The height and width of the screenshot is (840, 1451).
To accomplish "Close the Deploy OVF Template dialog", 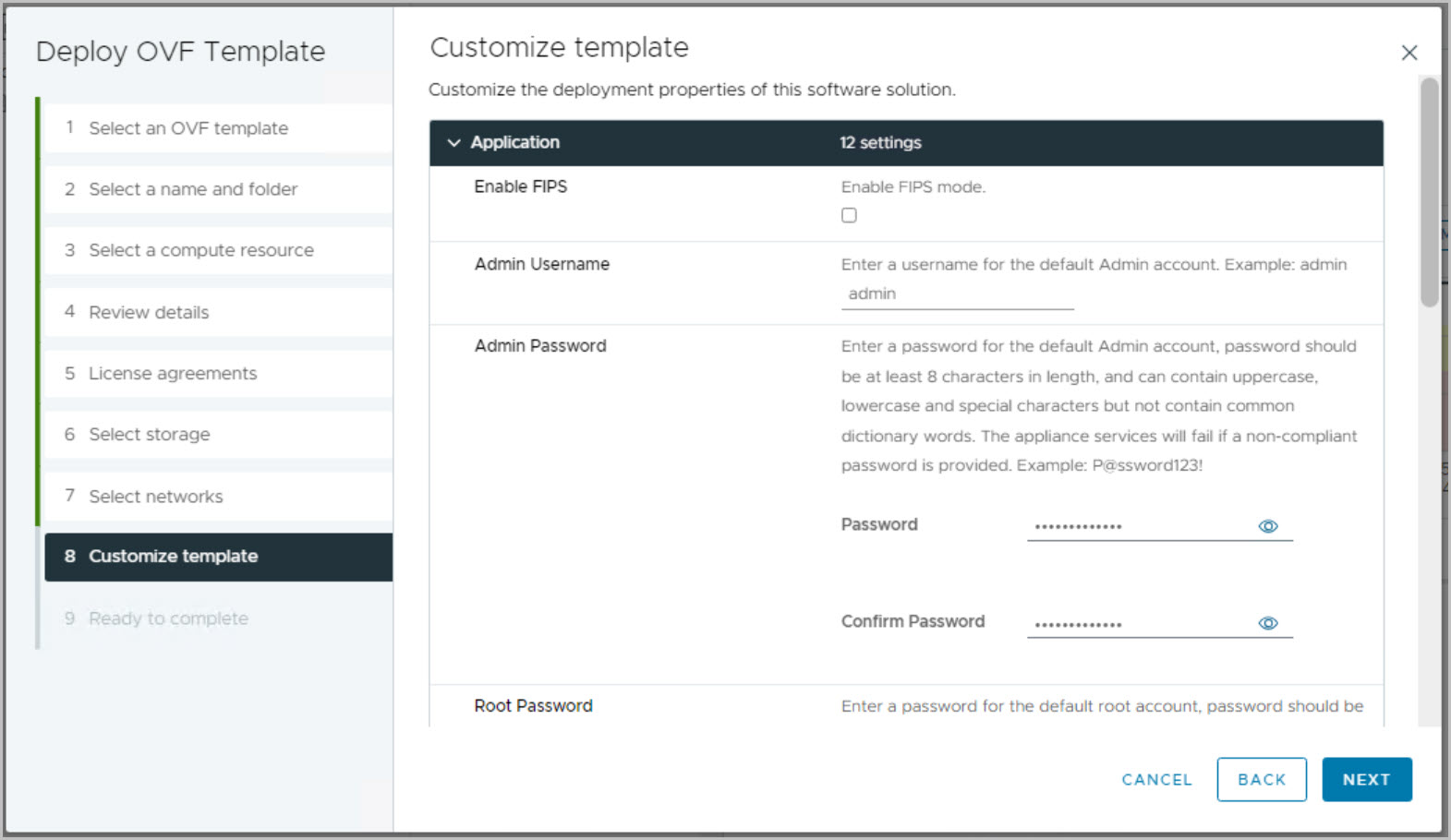I will [1409, 53].
